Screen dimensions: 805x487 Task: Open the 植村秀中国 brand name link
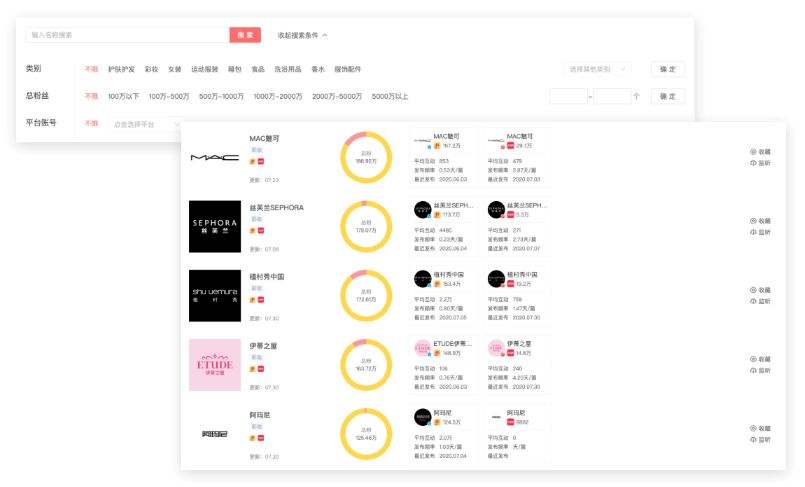point(267,277)
